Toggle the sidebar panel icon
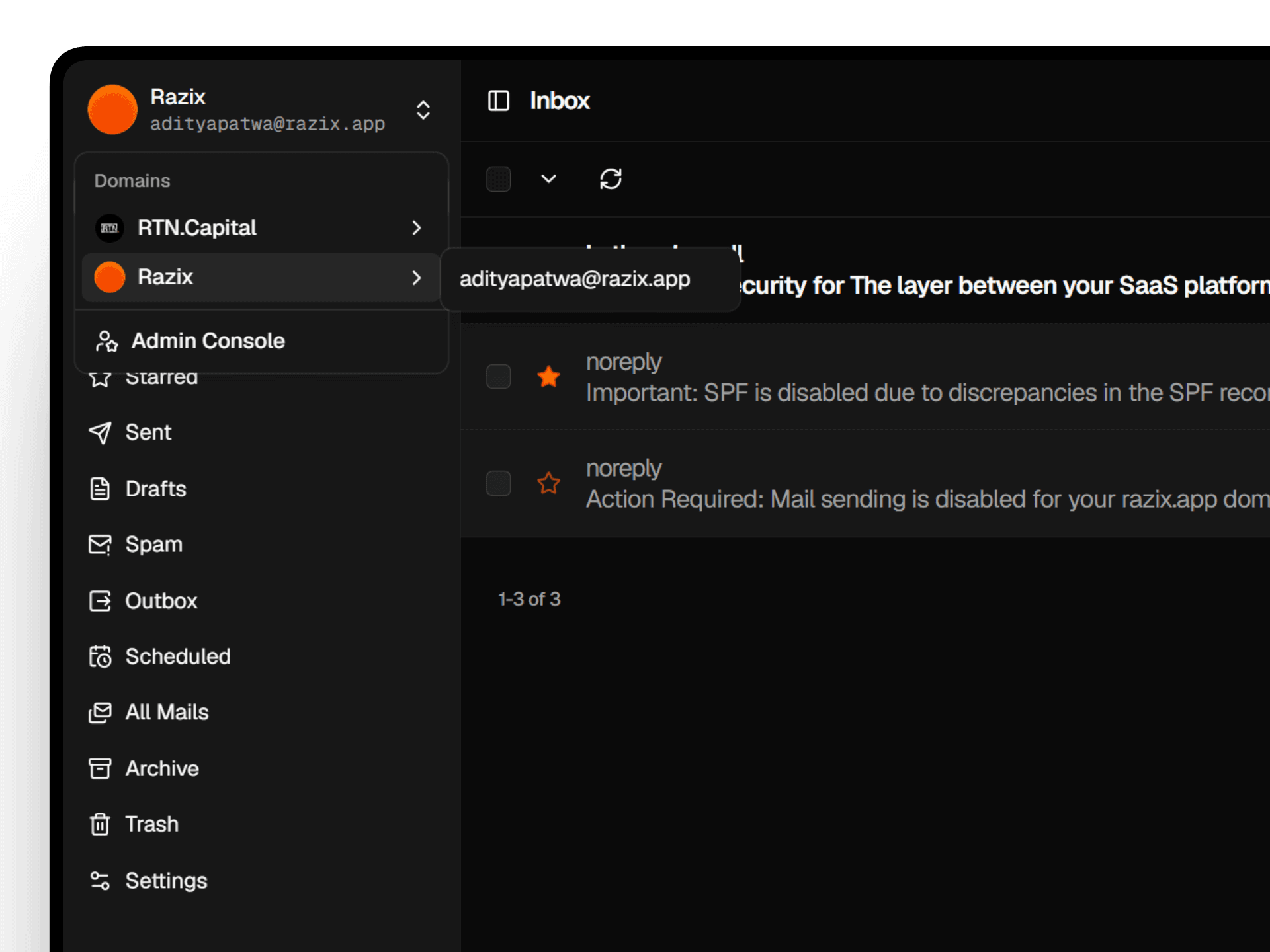1270x952 pixels. 498,101
